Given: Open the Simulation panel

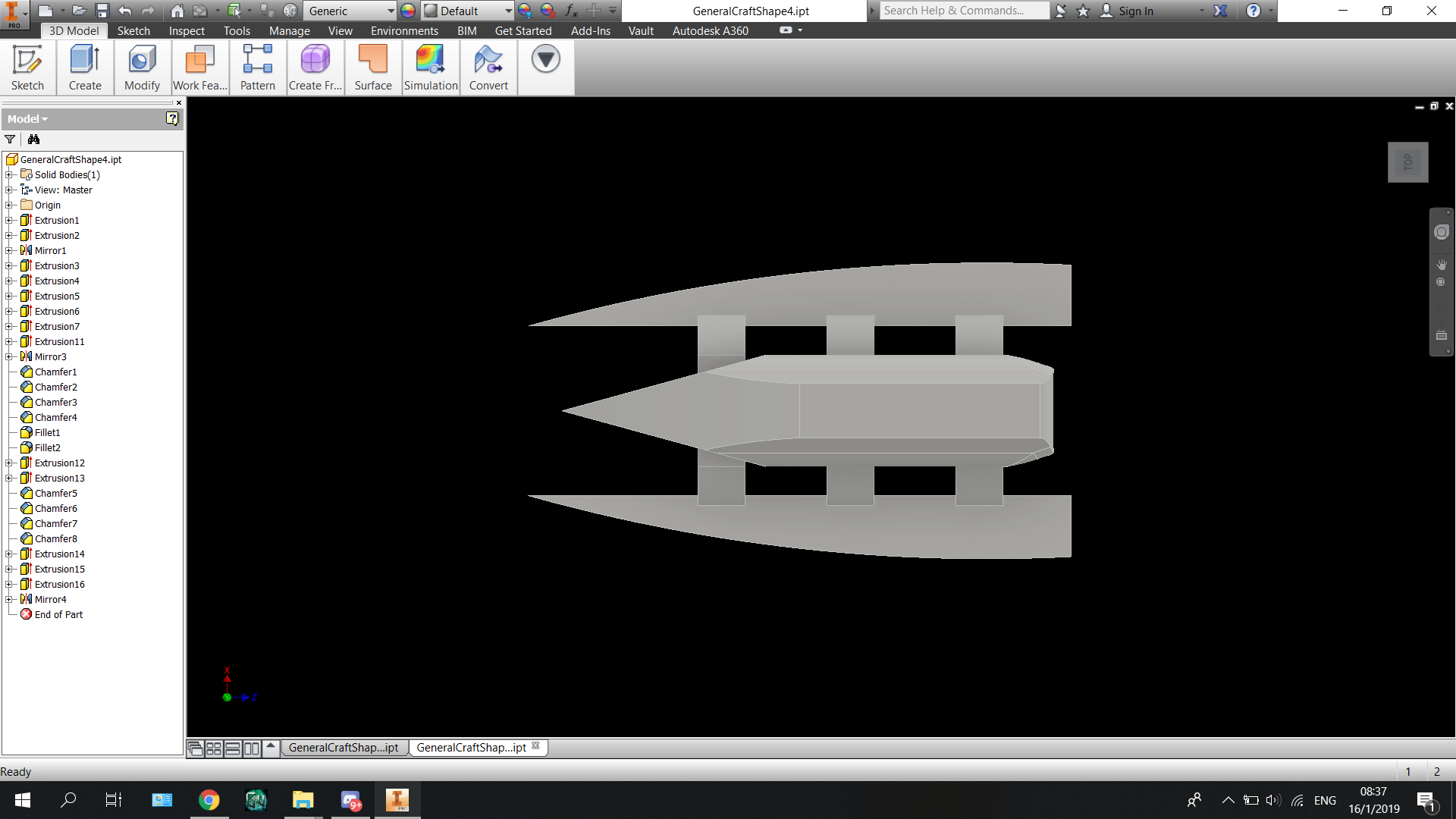Looking at the screenshot, I should 431,67.
